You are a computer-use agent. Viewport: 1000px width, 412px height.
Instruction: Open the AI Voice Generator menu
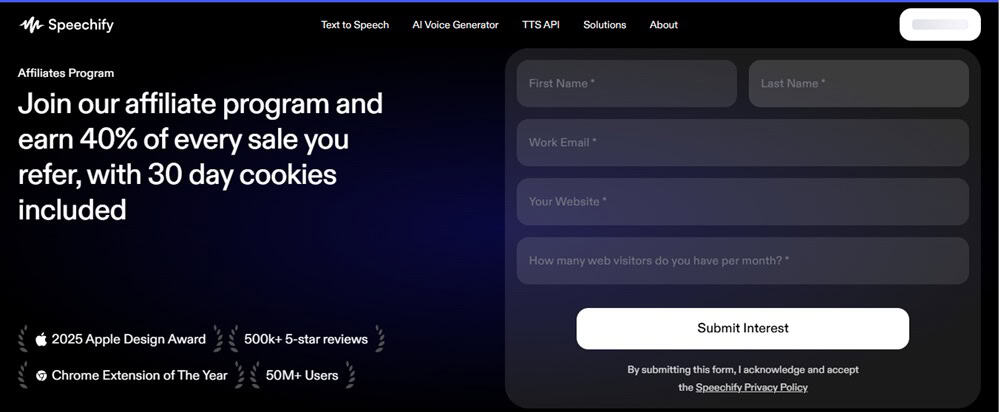455,25
